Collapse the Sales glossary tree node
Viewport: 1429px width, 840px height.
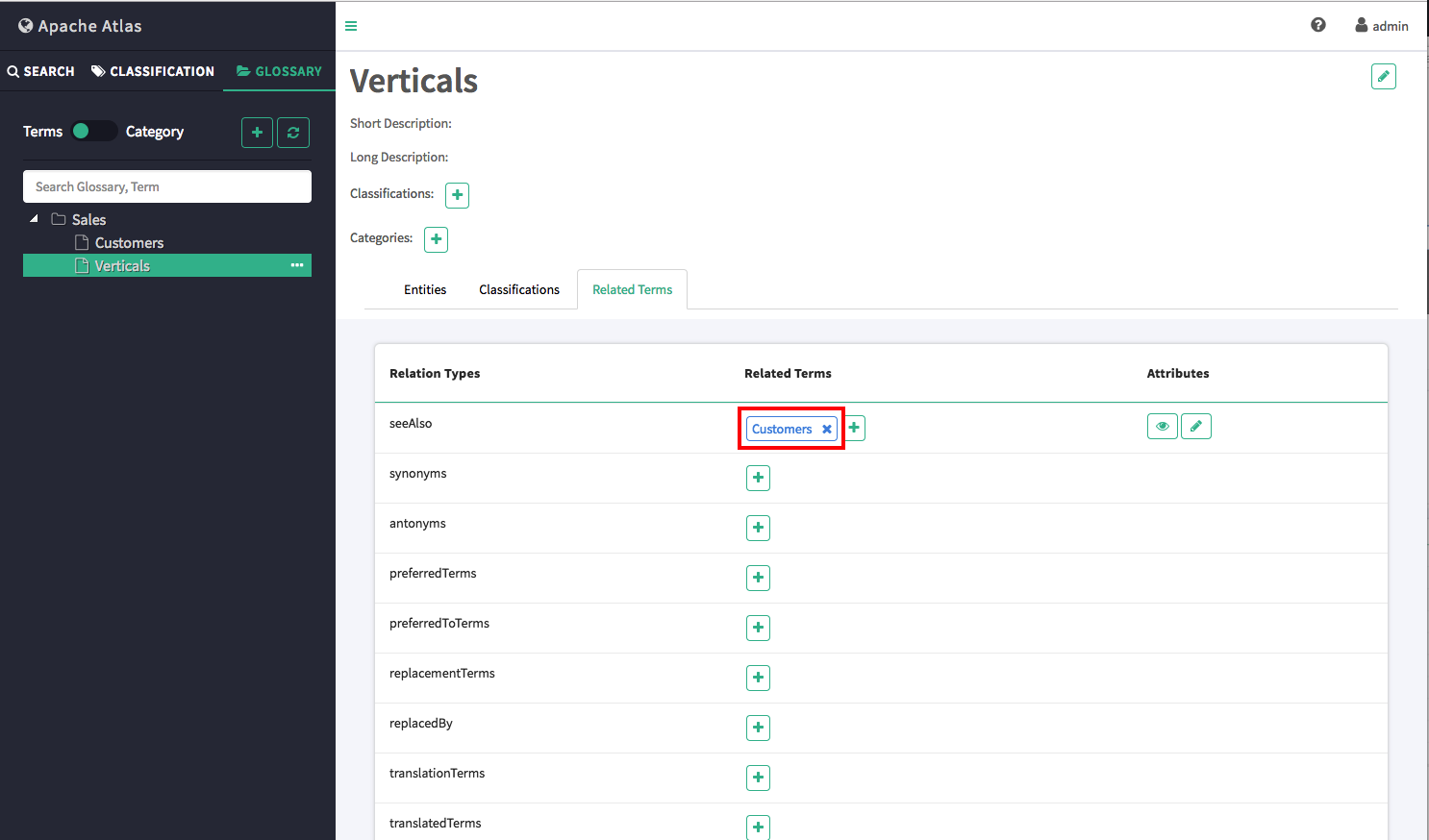[35, 219]
